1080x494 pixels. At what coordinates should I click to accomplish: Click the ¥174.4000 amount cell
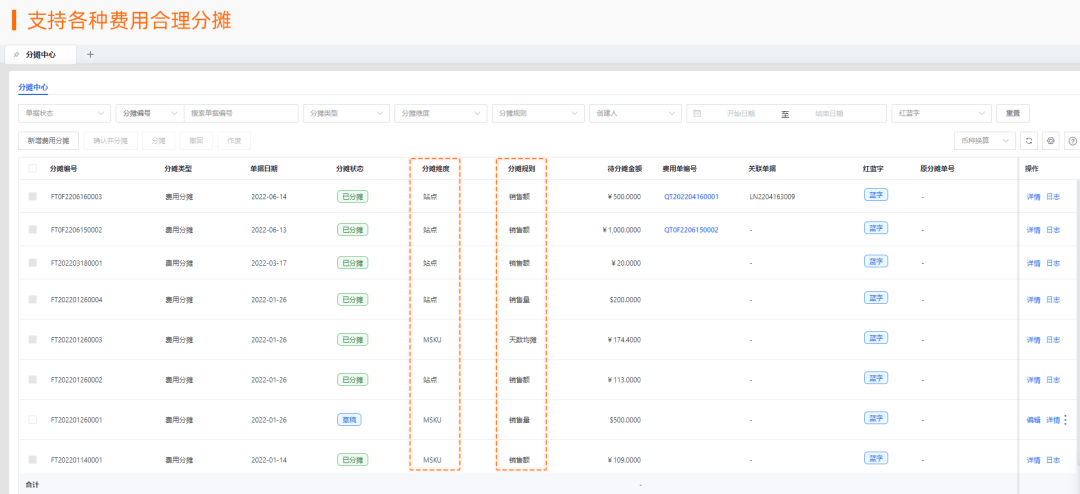622,340
